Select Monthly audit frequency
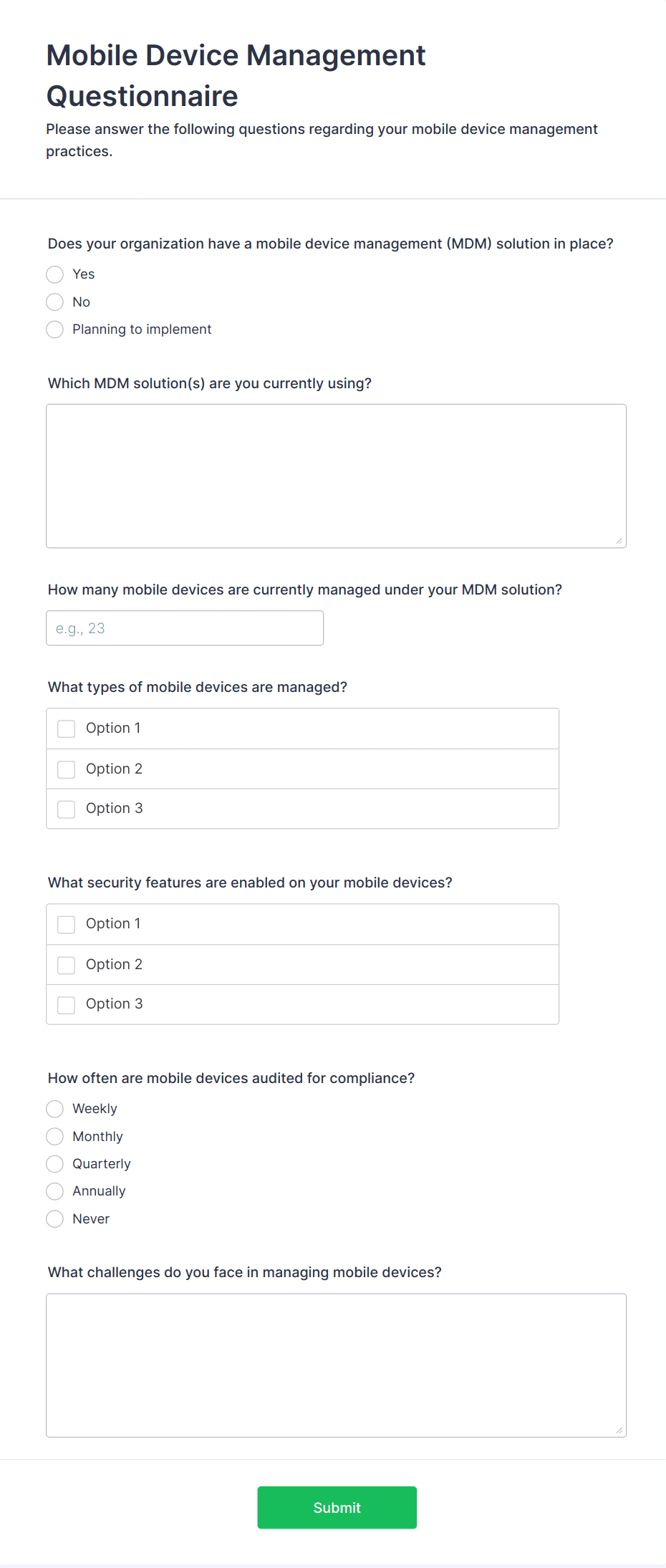666x1568 pixels. click(55, 1137)
